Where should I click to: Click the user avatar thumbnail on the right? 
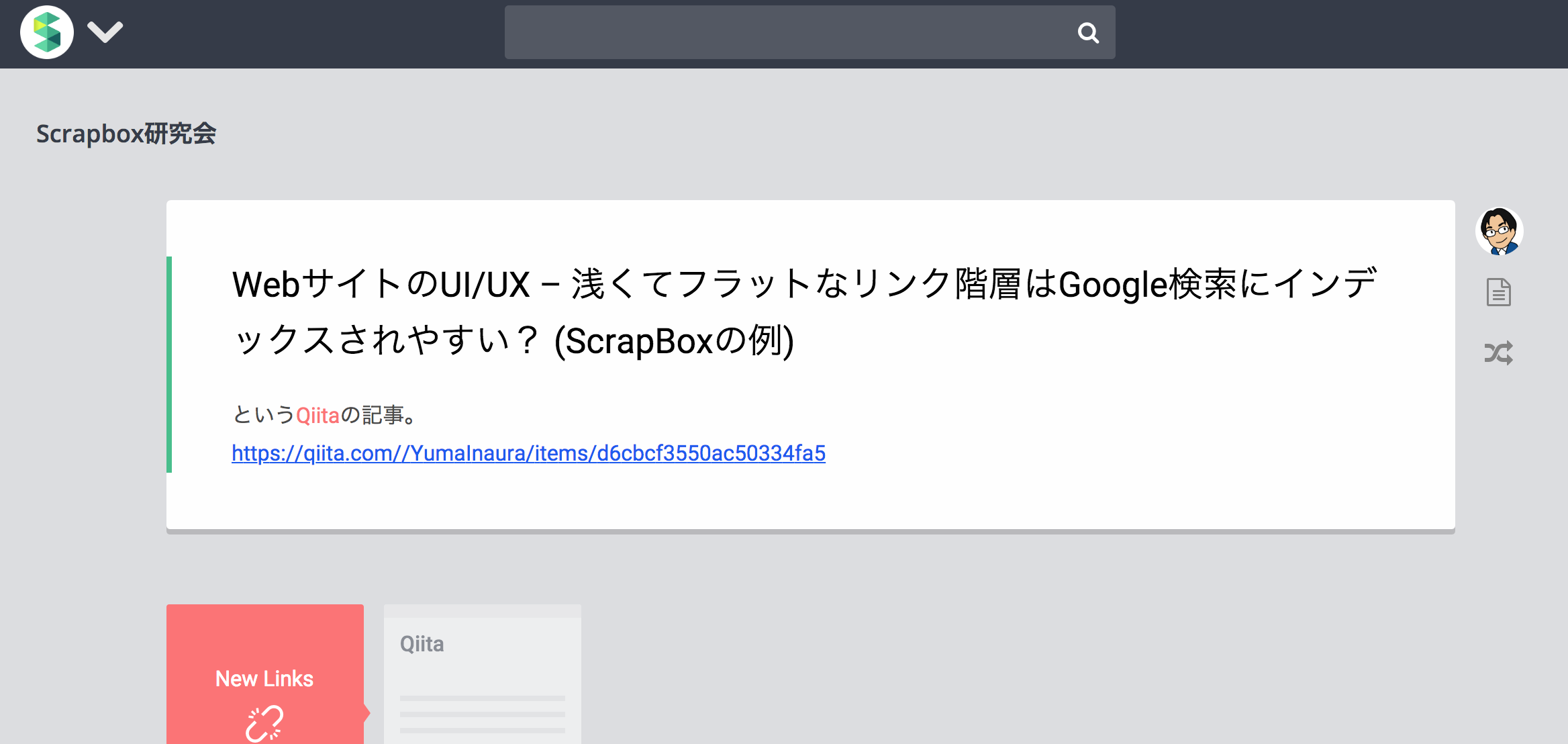(1498, 230)
